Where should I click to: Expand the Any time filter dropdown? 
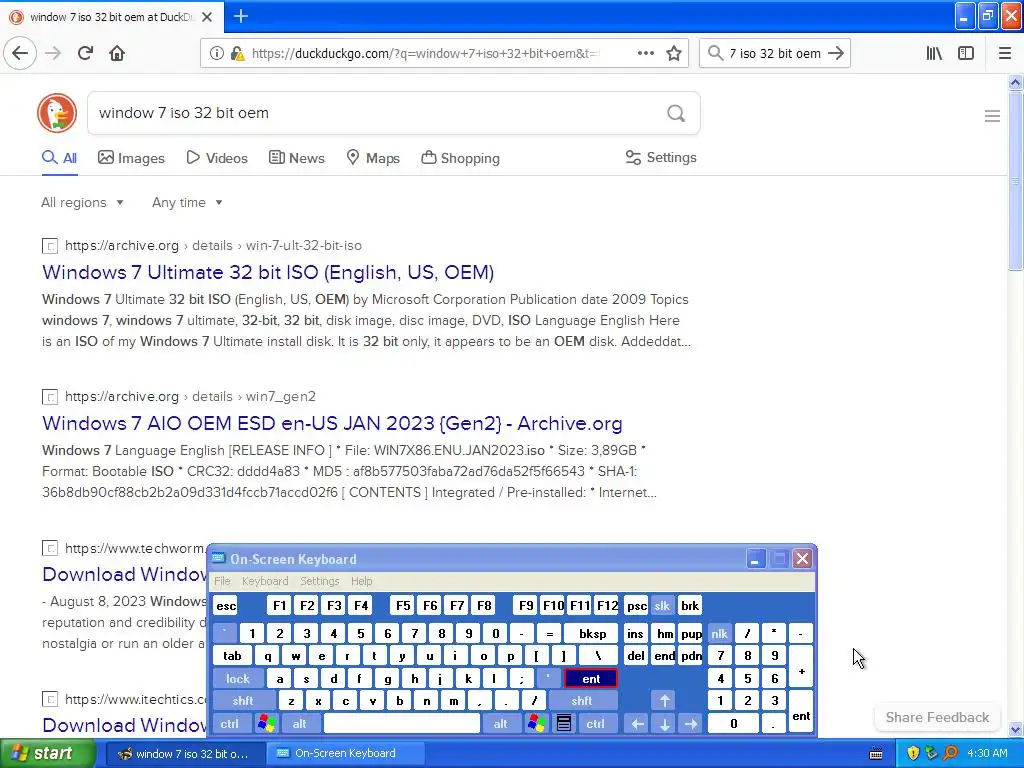coord(187,202)
